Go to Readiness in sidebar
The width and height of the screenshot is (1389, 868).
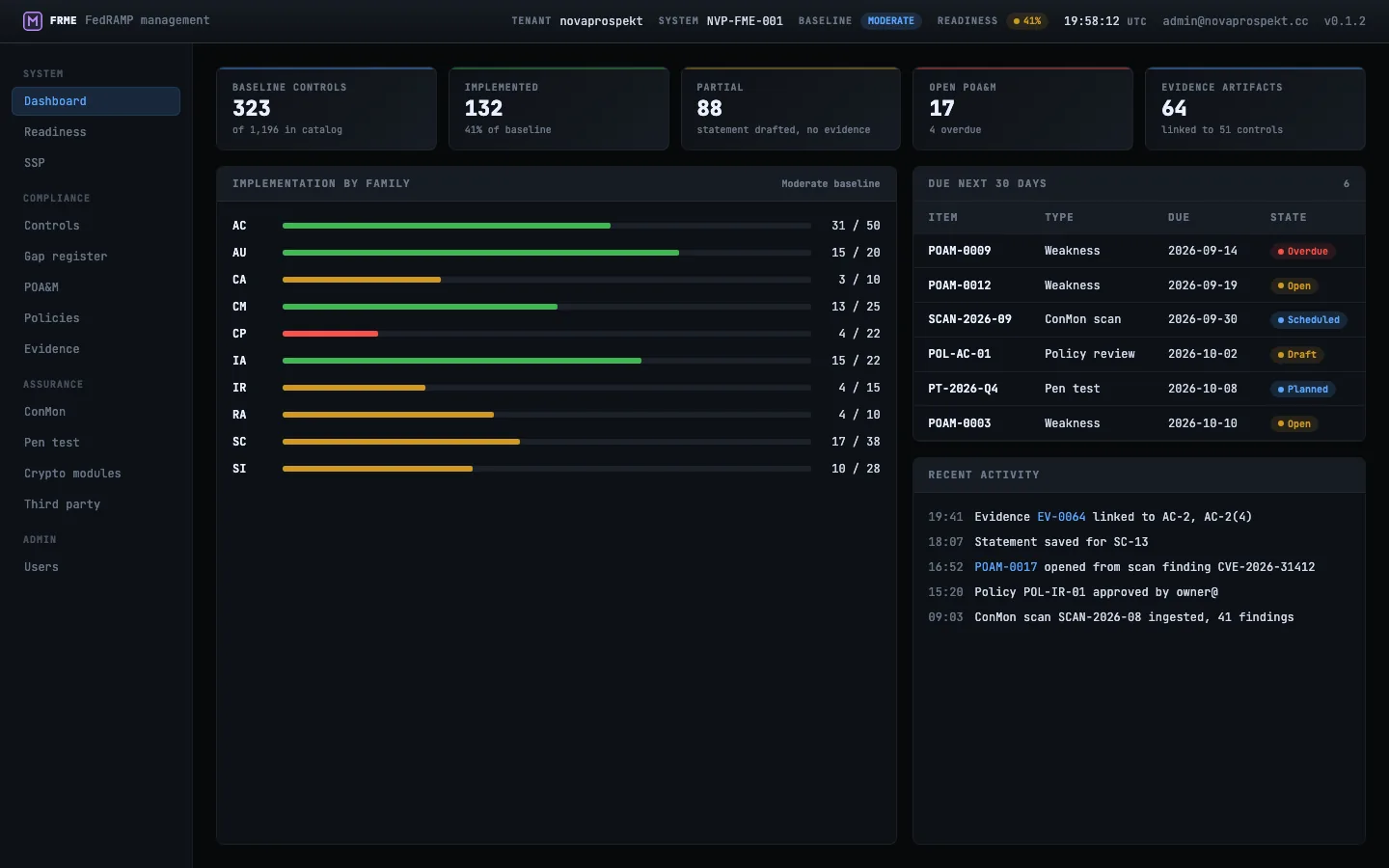click(x=95, y=132)
